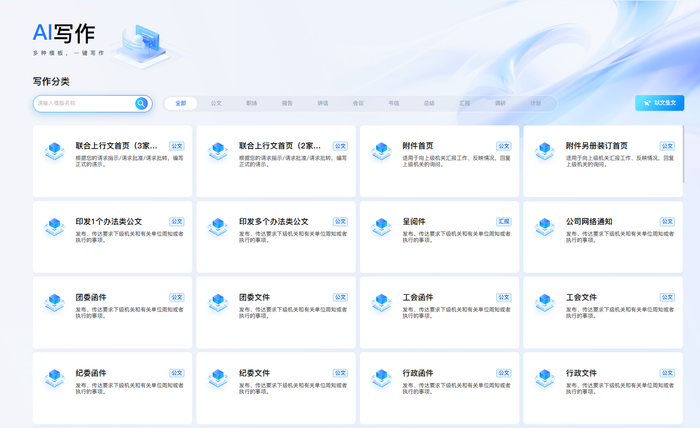The width and height of the screenshot is (700, 428).
Task: Click the 呈阅件 template icon
Action: (x=381, y=228)
